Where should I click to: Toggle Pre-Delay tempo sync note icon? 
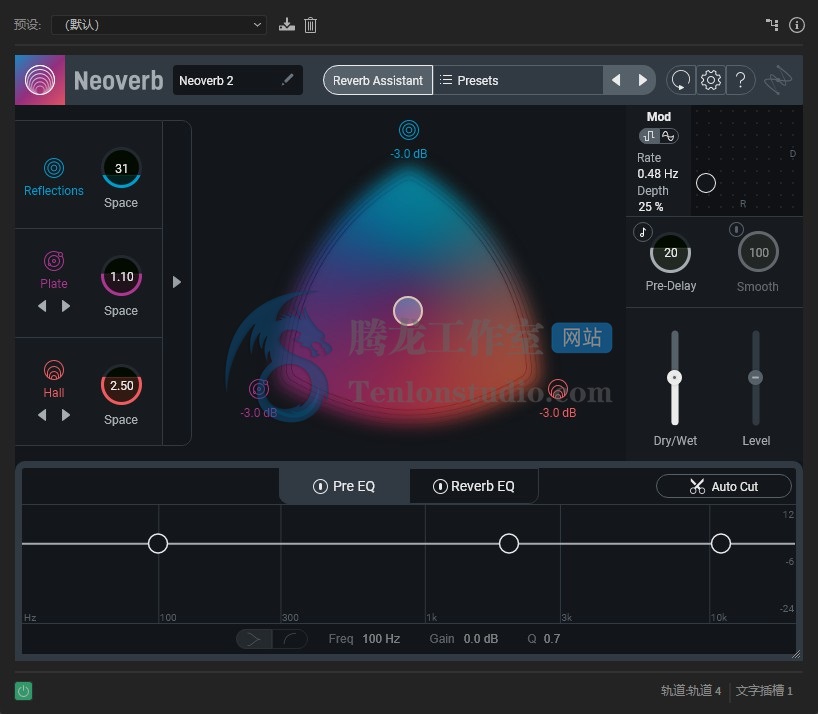643,232
